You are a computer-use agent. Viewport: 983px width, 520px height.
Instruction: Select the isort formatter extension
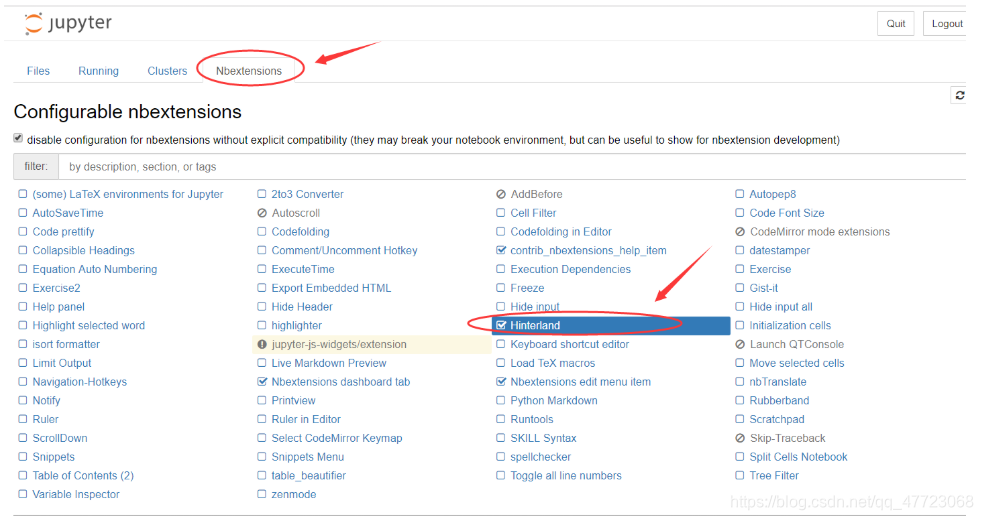coord(66,344)
